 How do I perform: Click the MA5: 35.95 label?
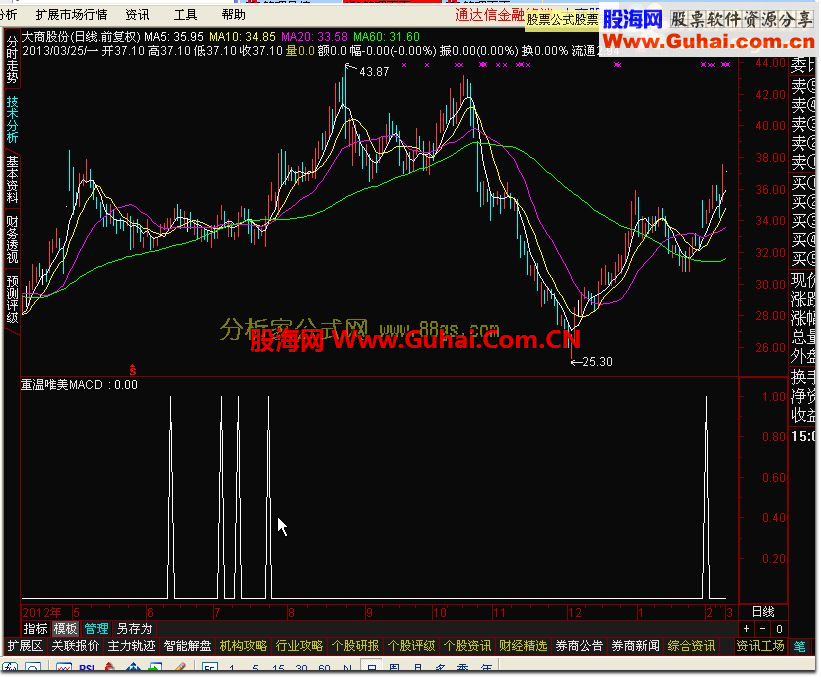tap(174, 37)
